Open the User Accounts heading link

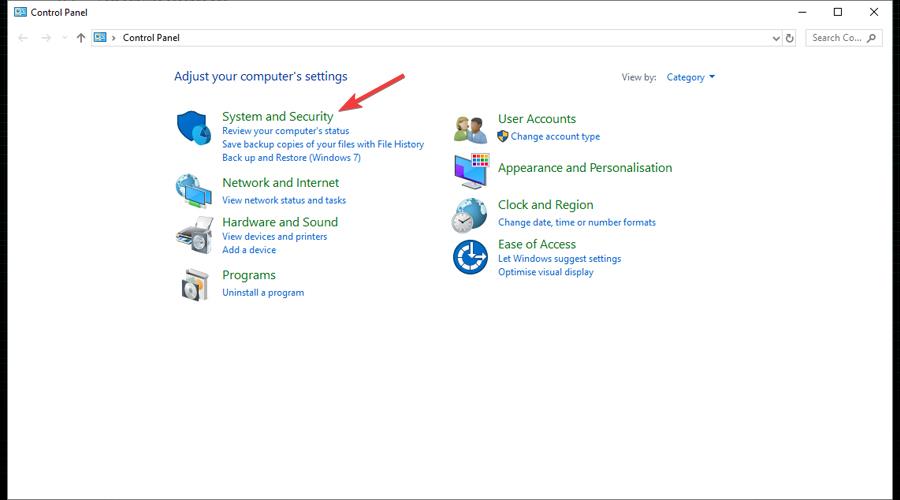(x=537, y=119)
